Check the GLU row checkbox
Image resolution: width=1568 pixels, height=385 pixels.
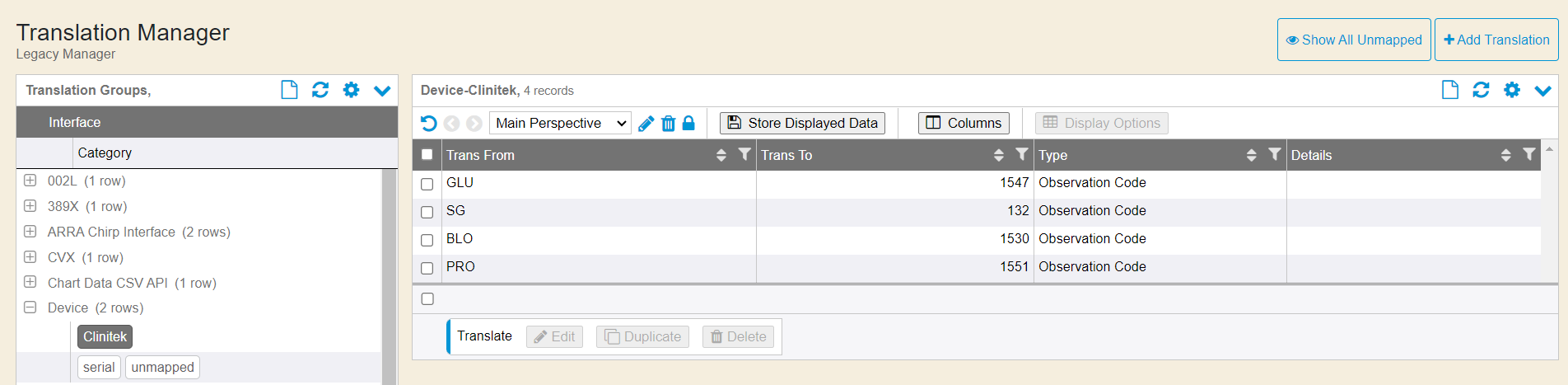(427, 184)
